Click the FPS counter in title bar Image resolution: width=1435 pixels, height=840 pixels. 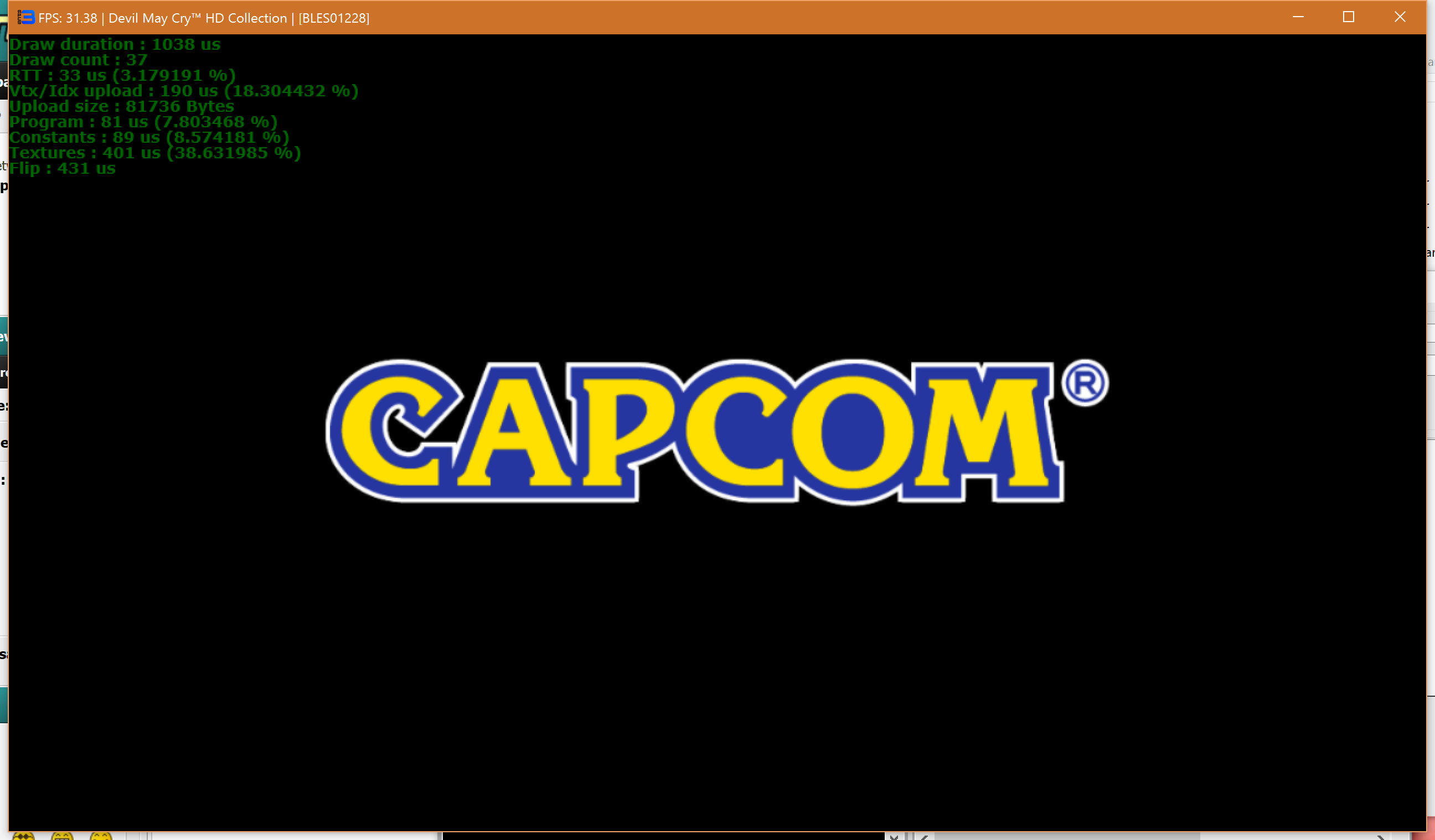pyautogui.click(x=68, y=18)
